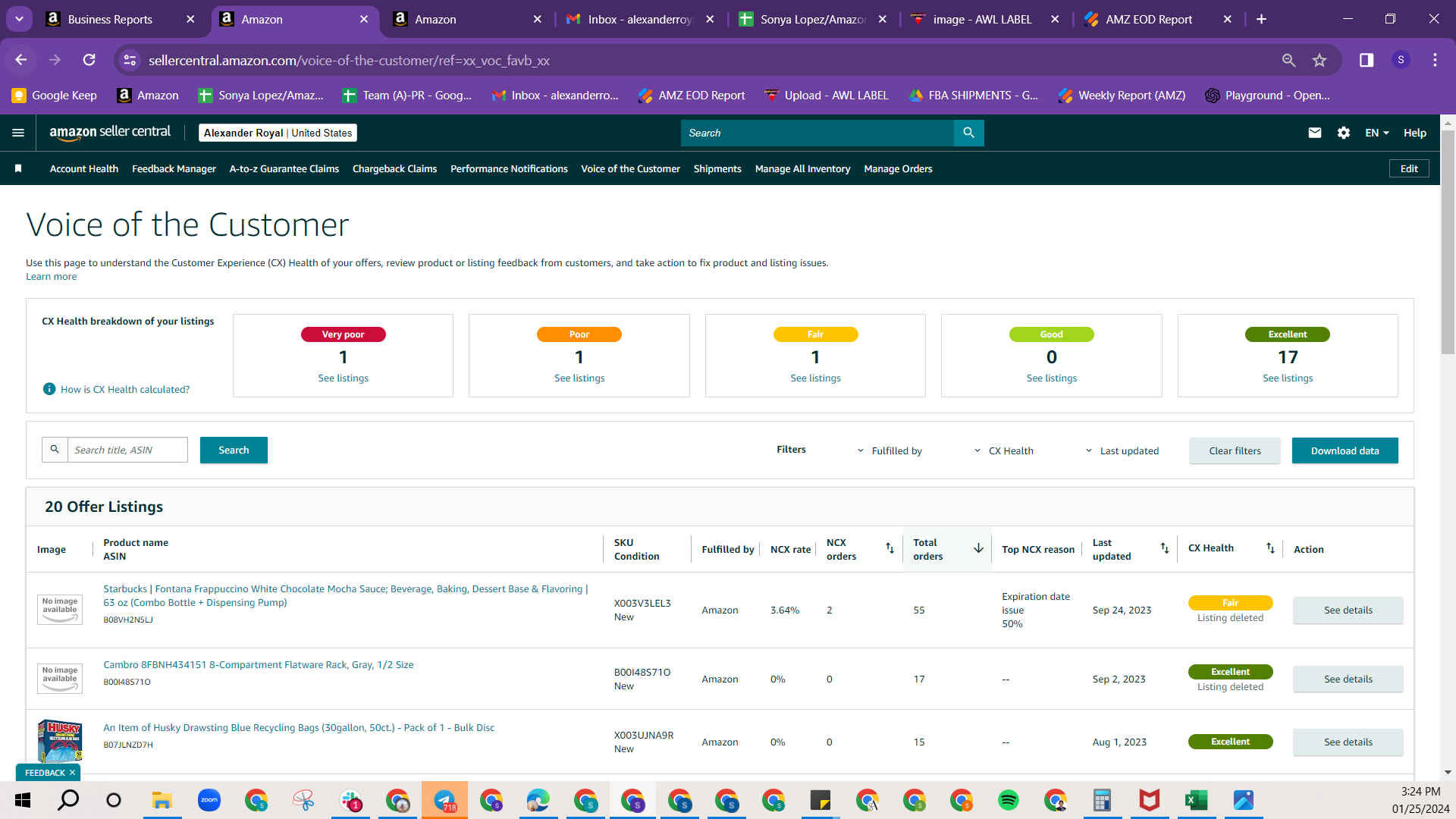Expand the Fulfilled by filter dropdown
Viewport: 1456px width, 819px height.
click(890, 450)
